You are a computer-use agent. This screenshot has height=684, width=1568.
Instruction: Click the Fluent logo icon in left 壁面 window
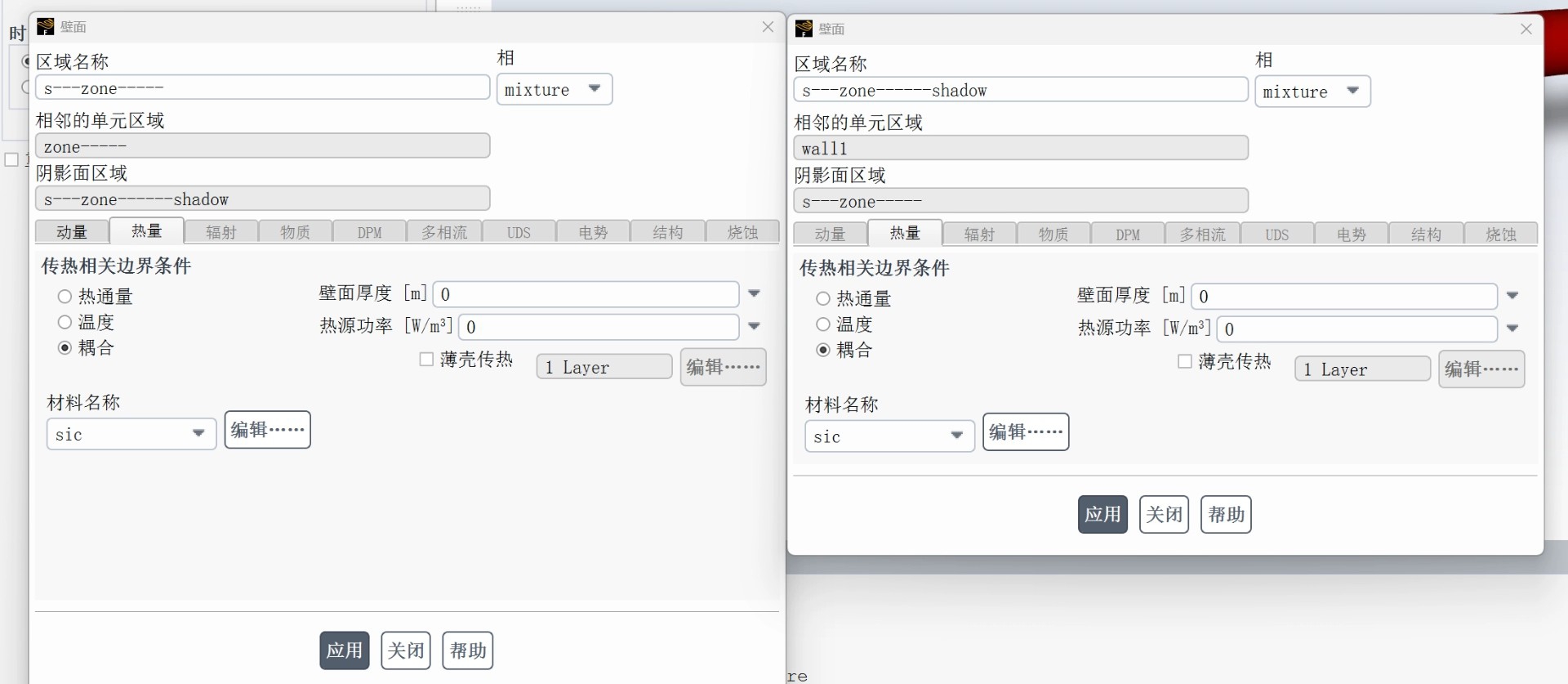click(x=46, y=27)
